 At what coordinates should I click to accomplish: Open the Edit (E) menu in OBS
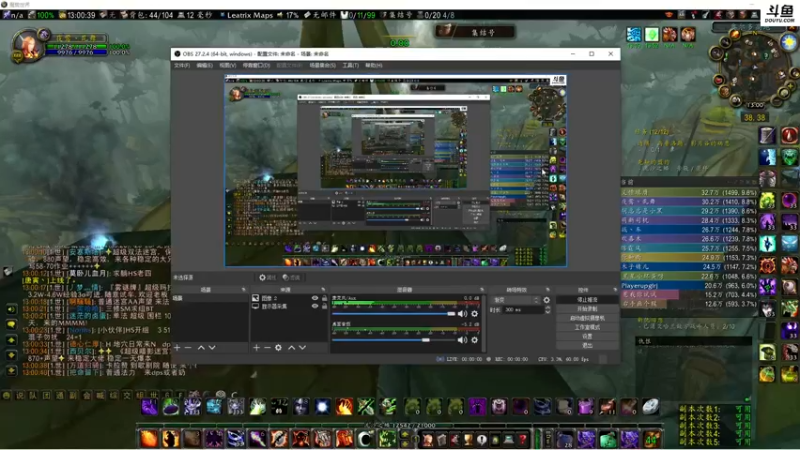click(x=205, y=65)
